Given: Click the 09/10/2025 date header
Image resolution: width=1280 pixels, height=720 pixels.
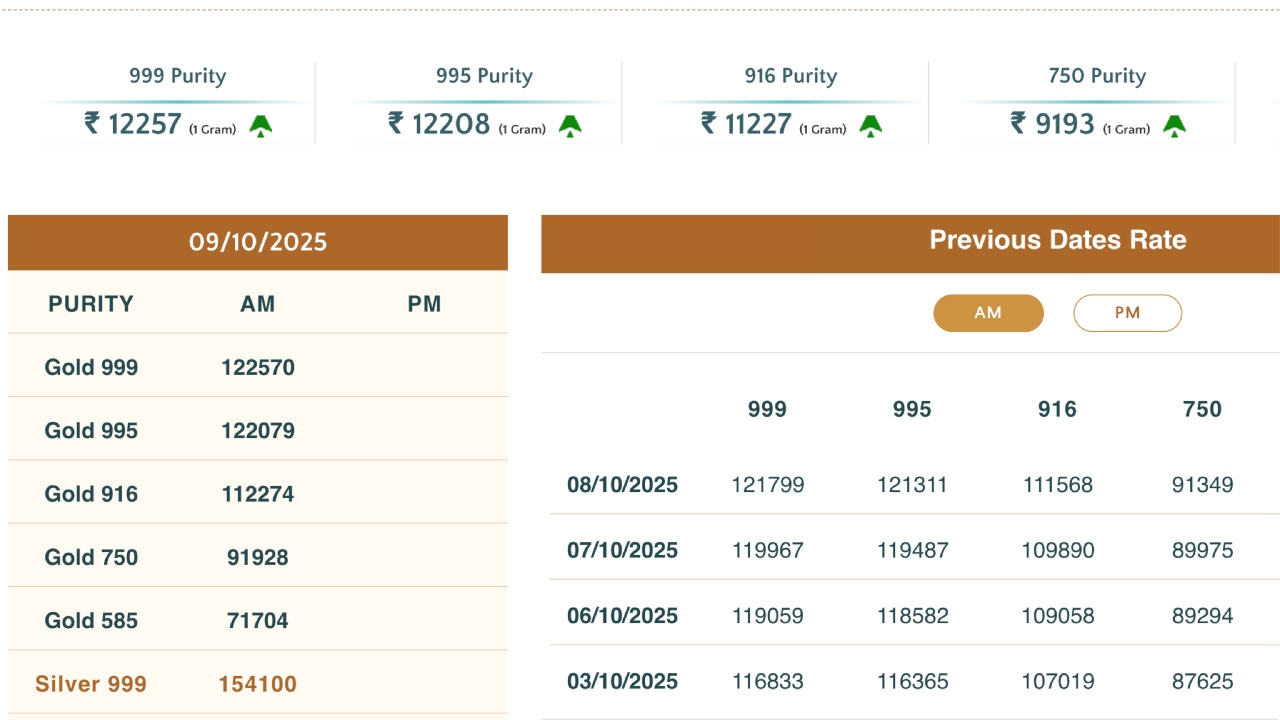Looking at the screenshot, I should (x=258, y=242).
